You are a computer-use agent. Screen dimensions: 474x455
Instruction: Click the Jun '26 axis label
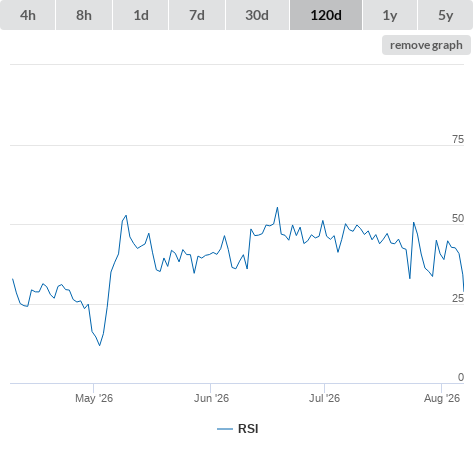211,398
